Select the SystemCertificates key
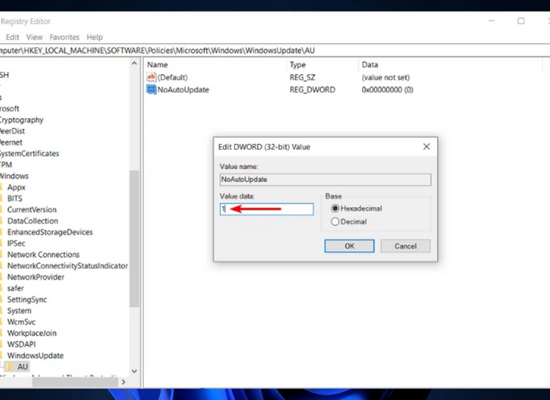 click(29, 154)
